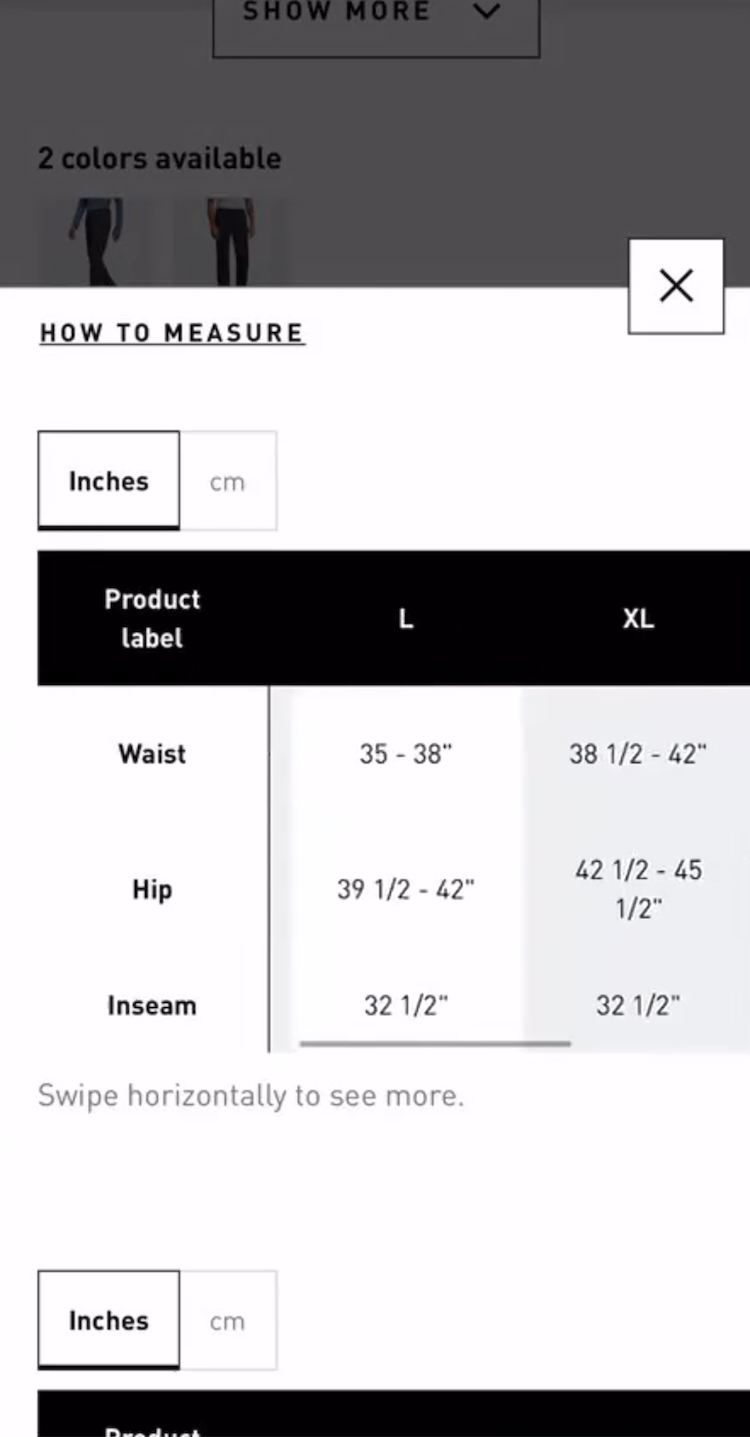
Task: Click the XL size column header
Action: click(638, 618)
